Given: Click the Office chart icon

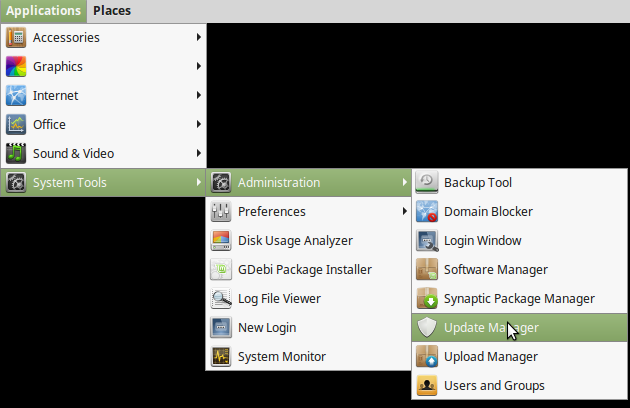Looking at the screenshot, I should [16, 124].
